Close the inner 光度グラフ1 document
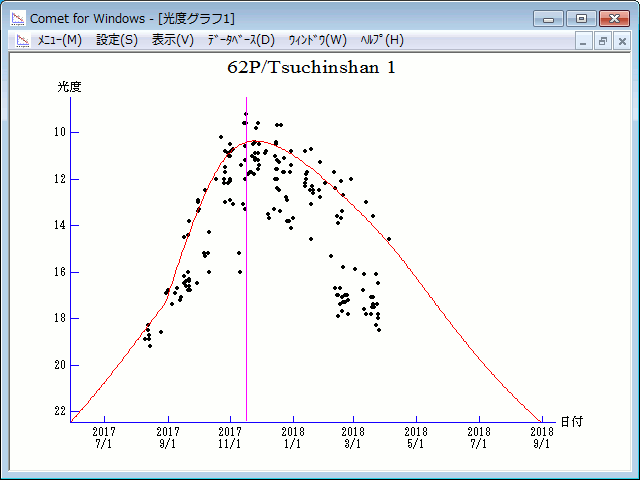The image size is (640, 480). (x=621, y=41)
